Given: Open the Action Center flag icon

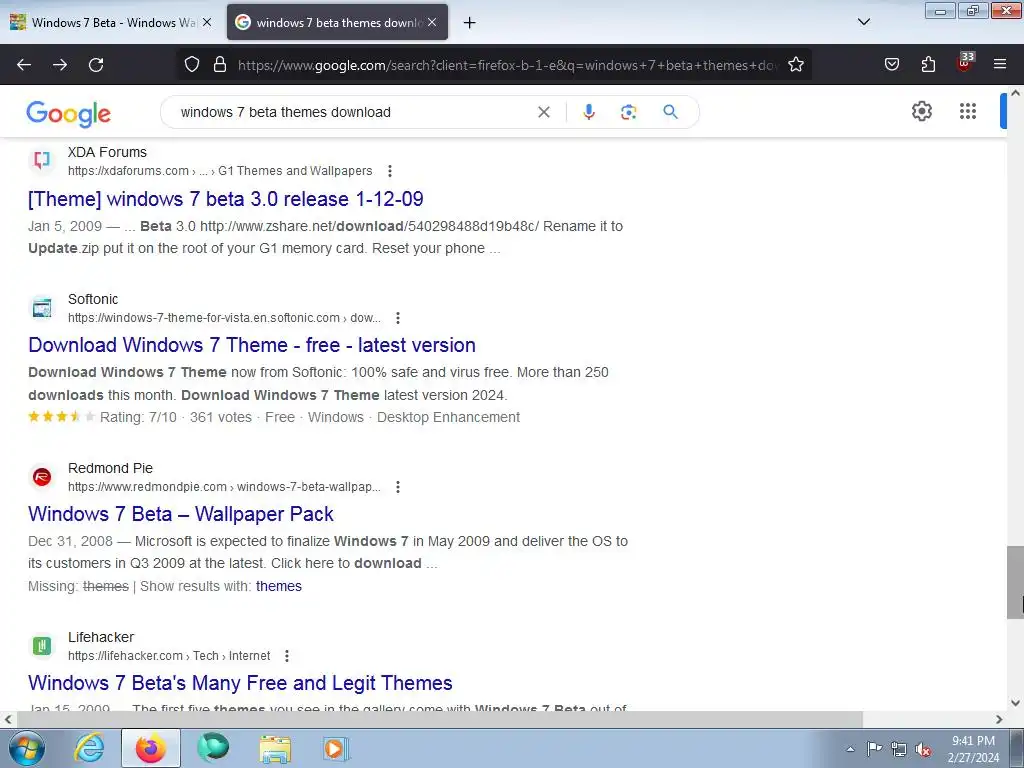Looking at the screenshot, I should click(x=874, y=749).
